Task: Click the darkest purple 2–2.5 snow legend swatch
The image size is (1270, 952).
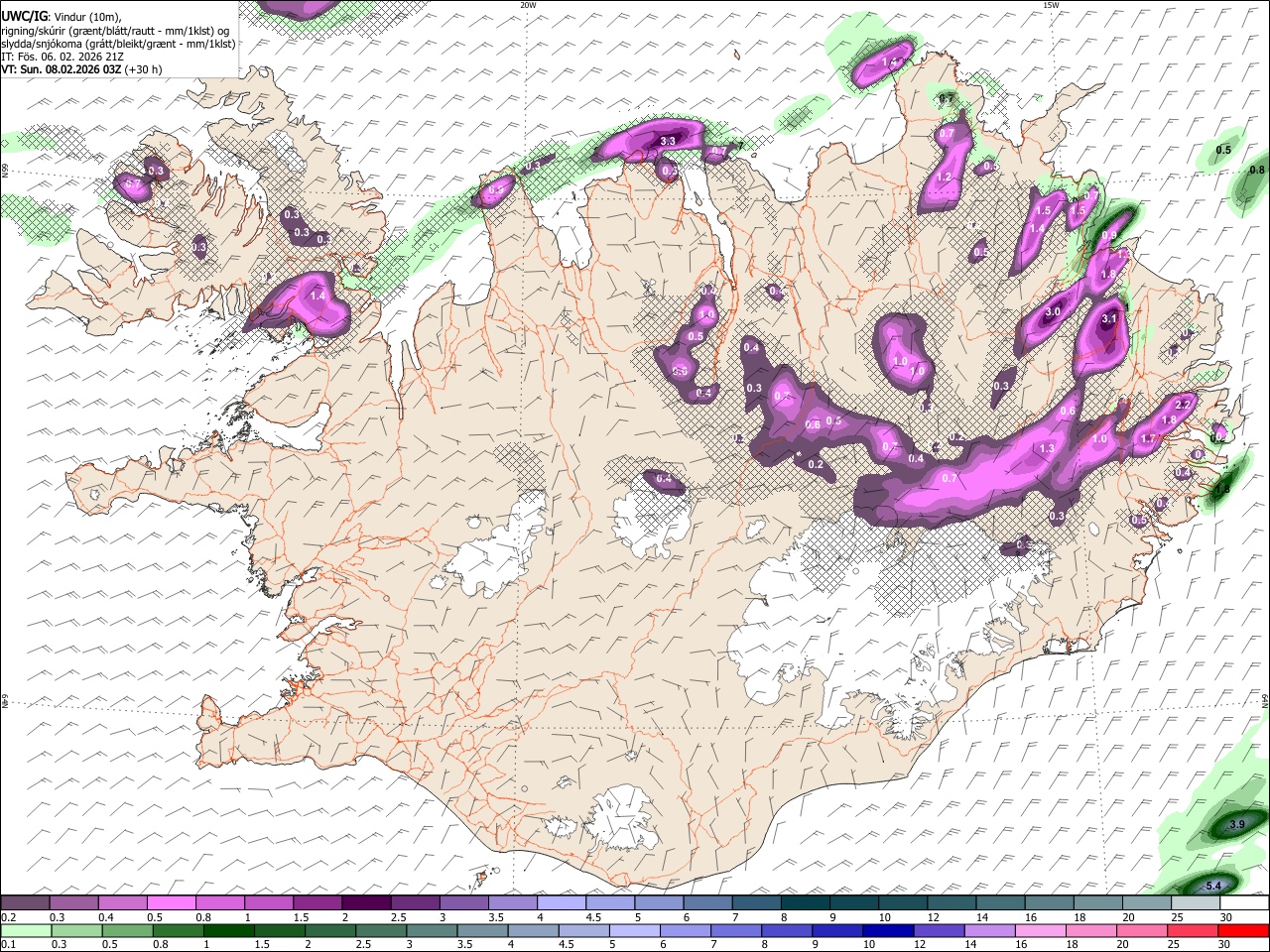Action: point(365,903)
